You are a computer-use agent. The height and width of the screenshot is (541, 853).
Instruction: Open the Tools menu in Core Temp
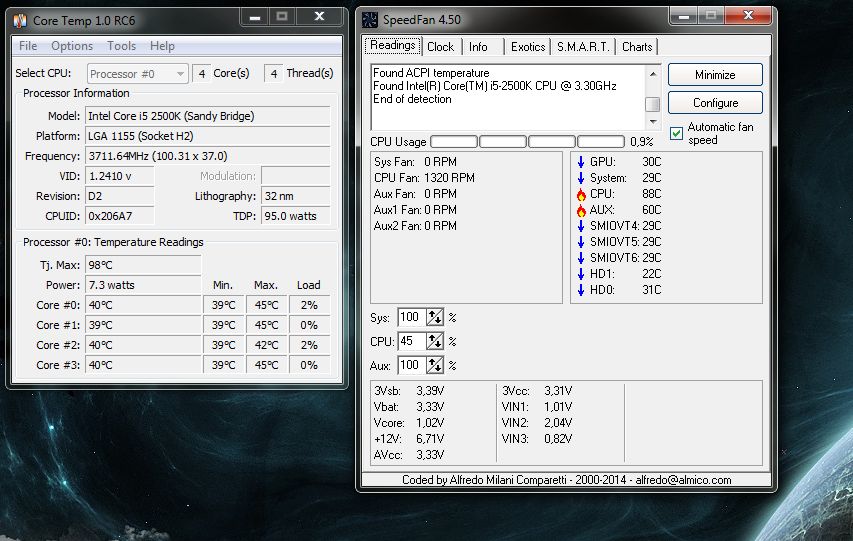[121, 46]
